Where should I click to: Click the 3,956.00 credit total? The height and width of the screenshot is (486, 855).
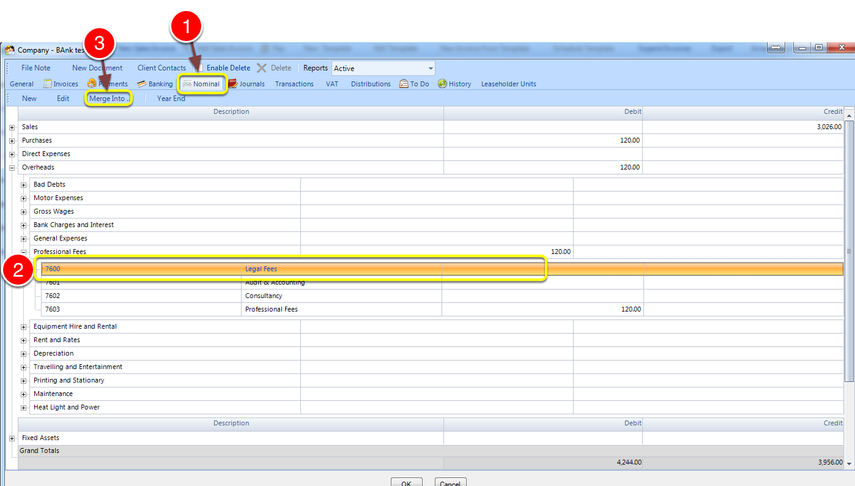pyautogui.click(x=829, y=462)
